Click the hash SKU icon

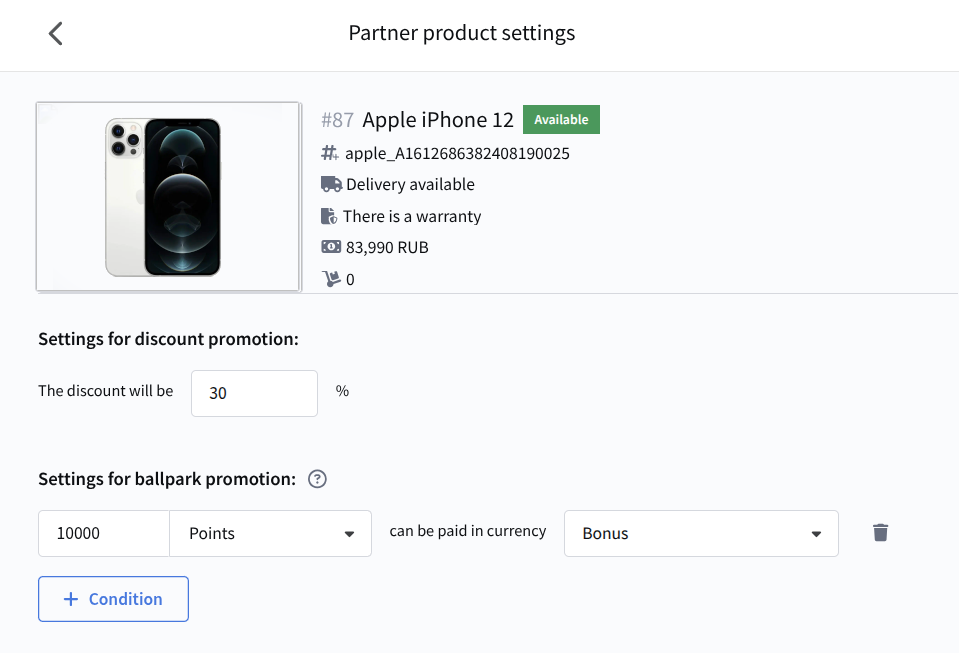[330, 153]
